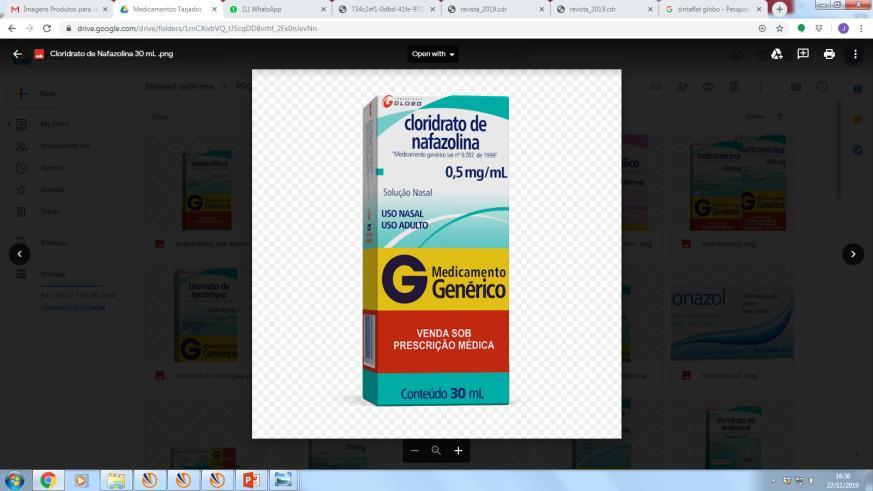Print the image using printer icon
This screenshot has height=491, width=873.
829,54
